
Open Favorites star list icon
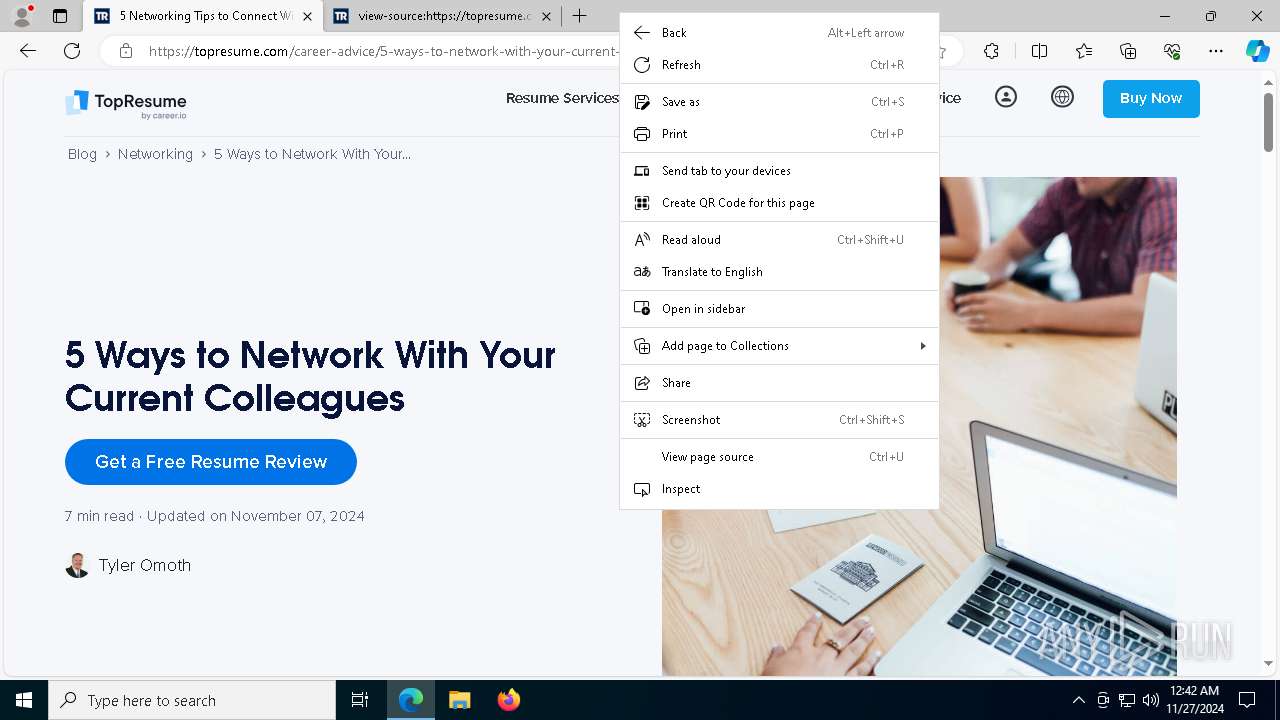(1084, 51)
